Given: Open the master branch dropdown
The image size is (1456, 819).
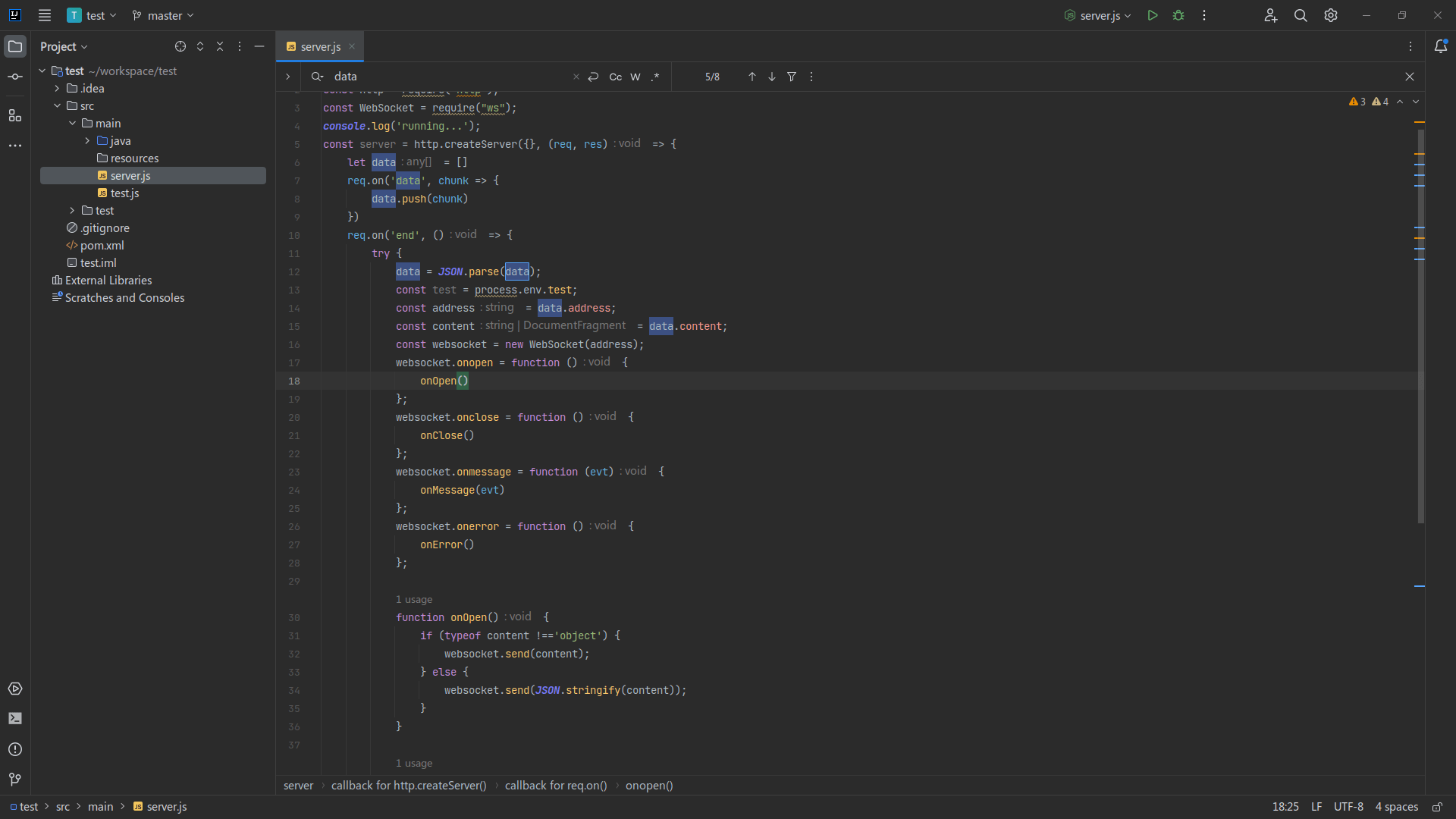Looking at the screenshot, I should (162, 15).
